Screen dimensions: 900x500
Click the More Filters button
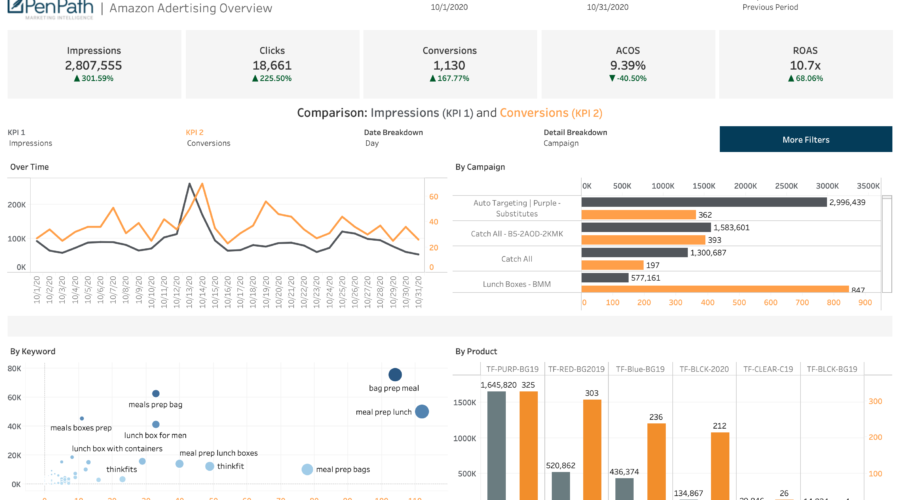(x=805, y=139)
